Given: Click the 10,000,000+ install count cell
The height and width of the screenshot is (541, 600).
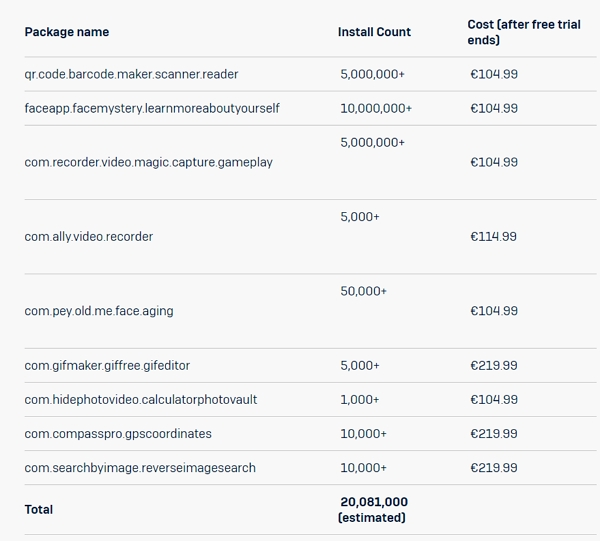Looking at the screenshot, I should click(376, 108).
